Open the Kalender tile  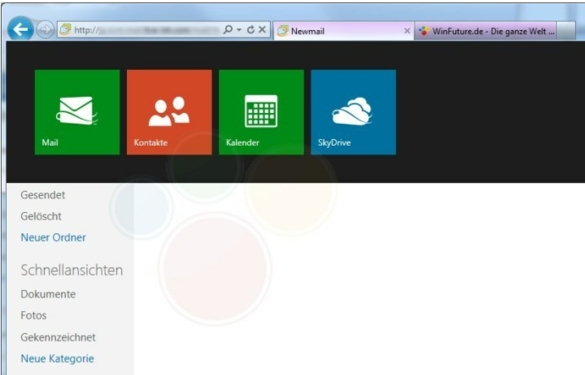tap(261, 112)
